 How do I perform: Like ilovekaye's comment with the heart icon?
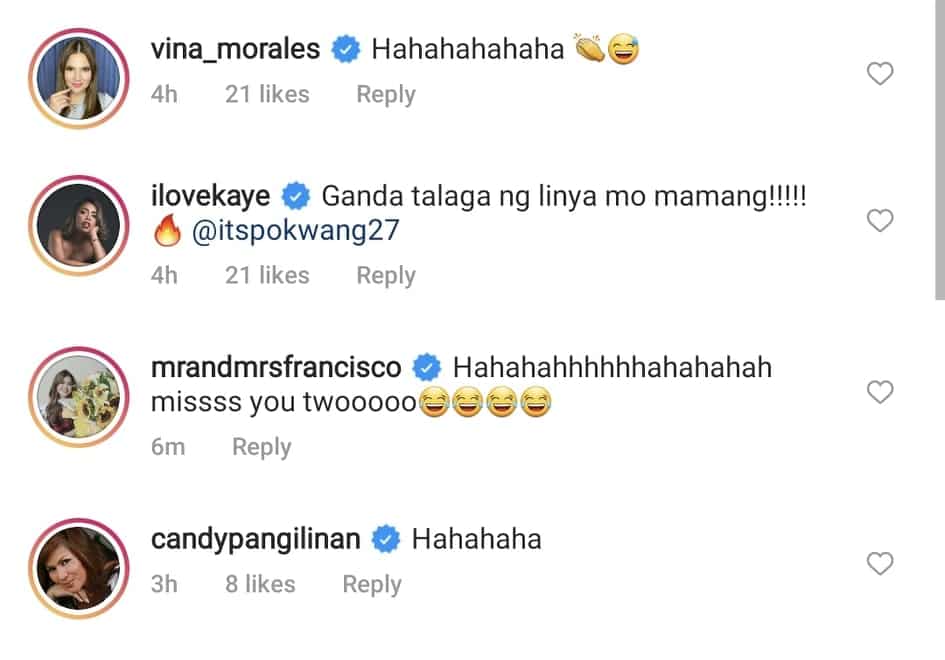[879, 221]
